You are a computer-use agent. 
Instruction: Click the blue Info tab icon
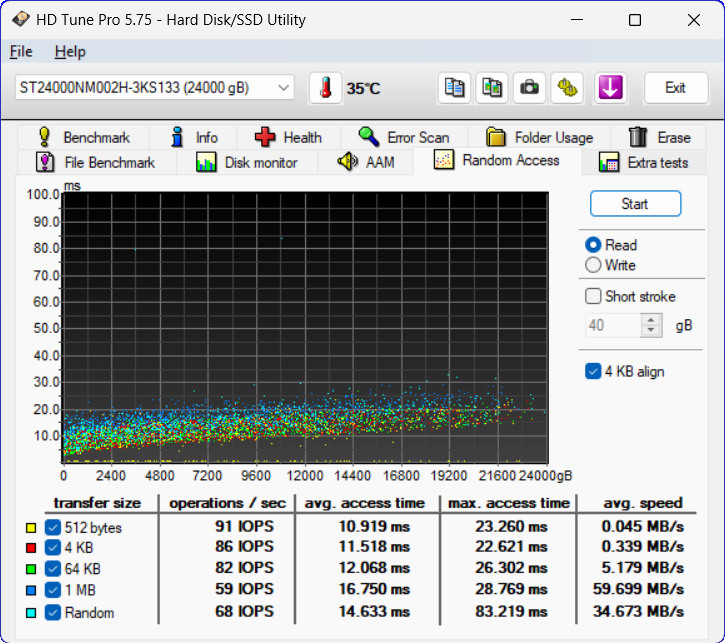tap(177, 137)
